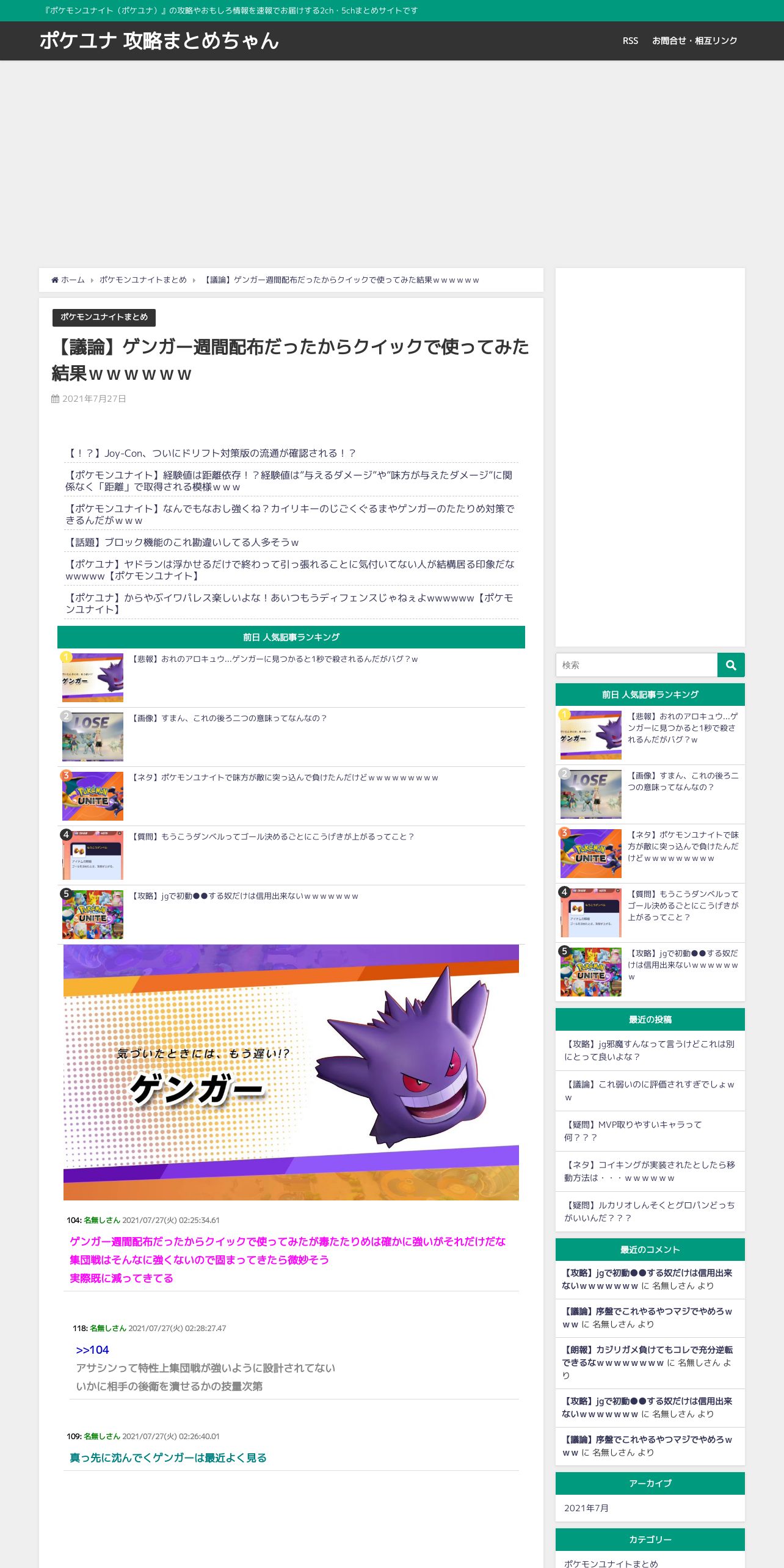The image size is (784, 1568).
Task: Click sidebar rank 1 Gengar thumbnail
Action: (591, 735)
